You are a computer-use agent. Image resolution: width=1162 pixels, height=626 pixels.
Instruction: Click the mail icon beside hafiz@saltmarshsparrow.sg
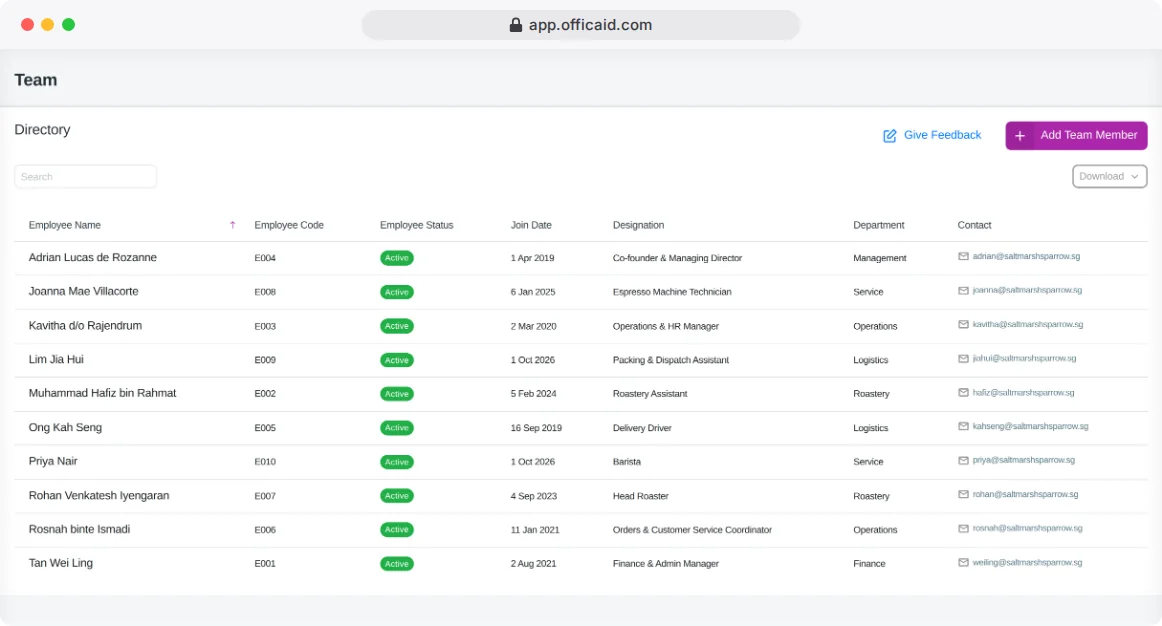tap(963, 393)
